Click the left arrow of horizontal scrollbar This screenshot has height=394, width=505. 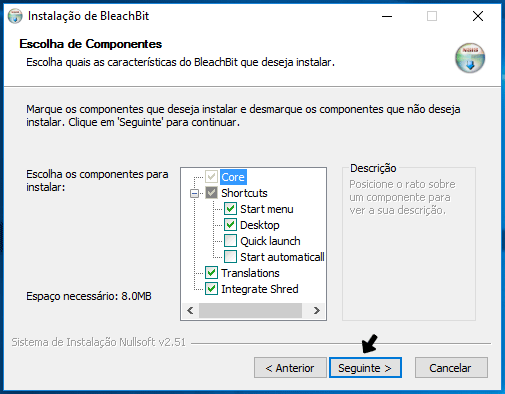click(x=190, y=311)
